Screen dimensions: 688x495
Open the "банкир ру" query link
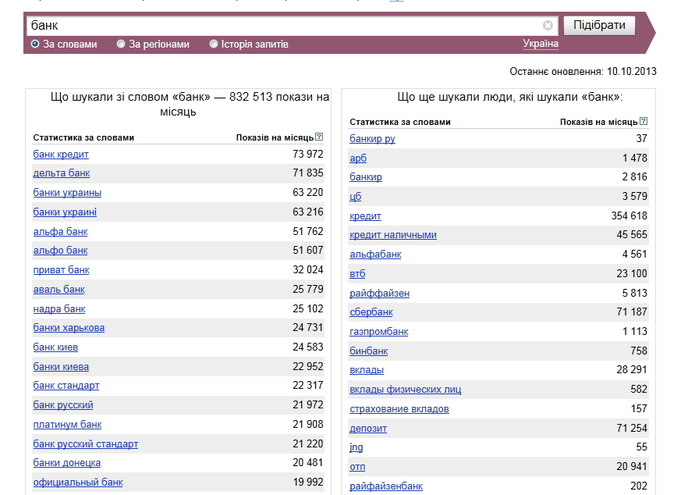(372, 139)
